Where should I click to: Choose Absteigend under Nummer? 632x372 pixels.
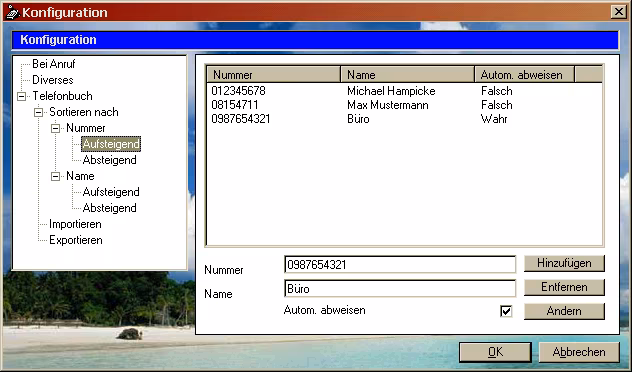point(110,160)
